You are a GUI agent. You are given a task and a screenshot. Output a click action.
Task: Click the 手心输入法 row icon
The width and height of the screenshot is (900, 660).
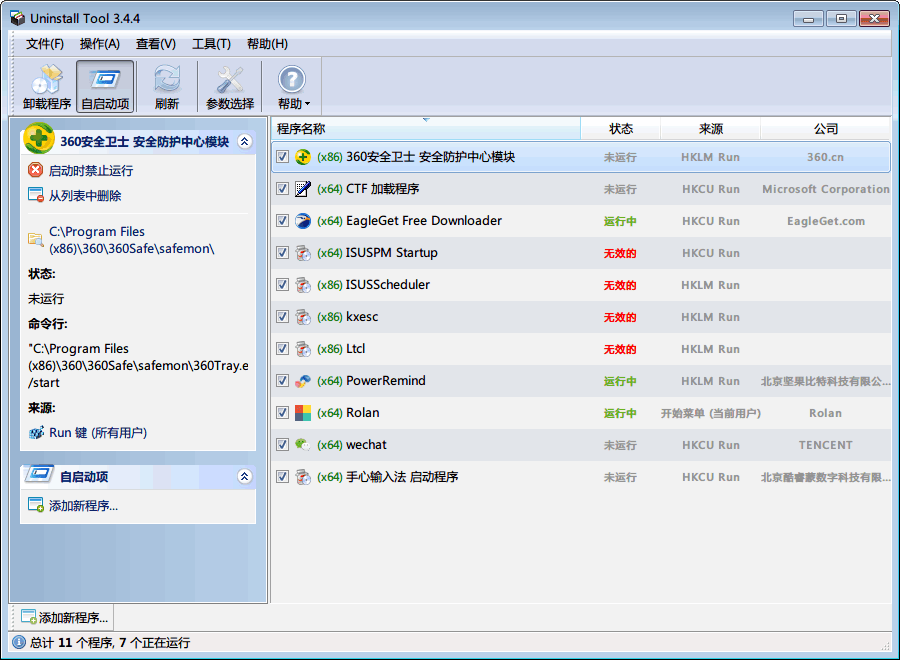(x=303, y=477)
